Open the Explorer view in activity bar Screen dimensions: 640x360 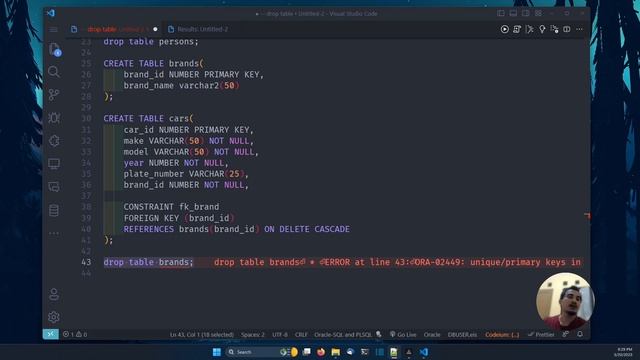click(54, 49)
